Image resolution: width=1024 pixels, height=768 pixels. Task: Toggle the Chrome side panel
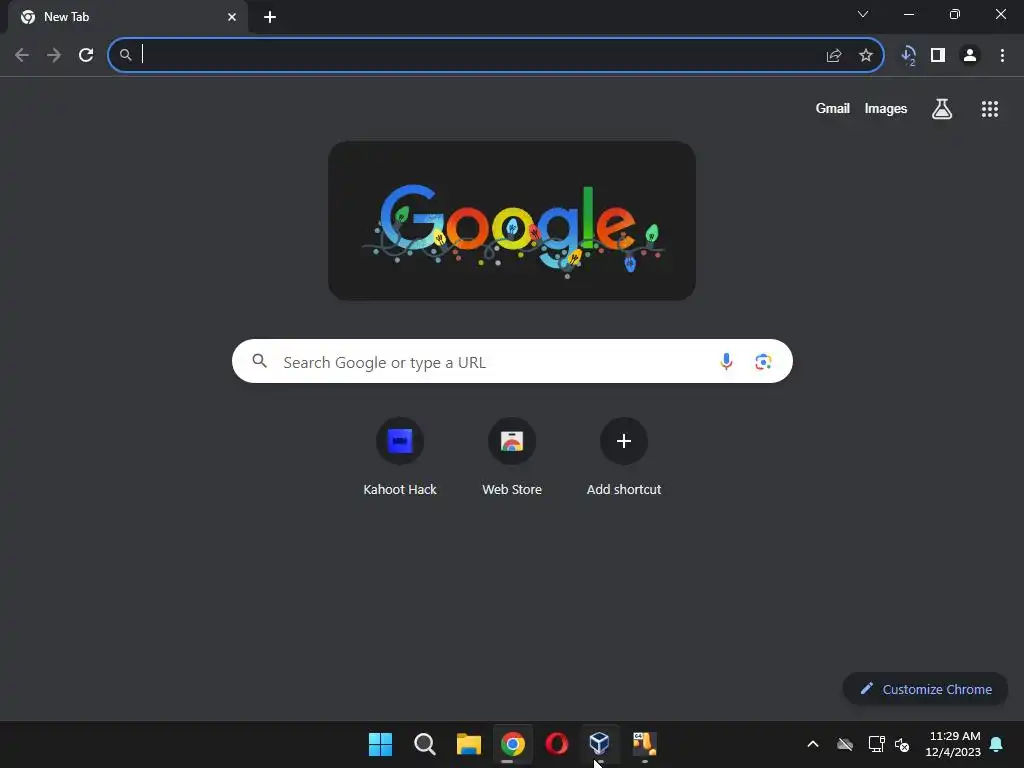coord(938,56)
